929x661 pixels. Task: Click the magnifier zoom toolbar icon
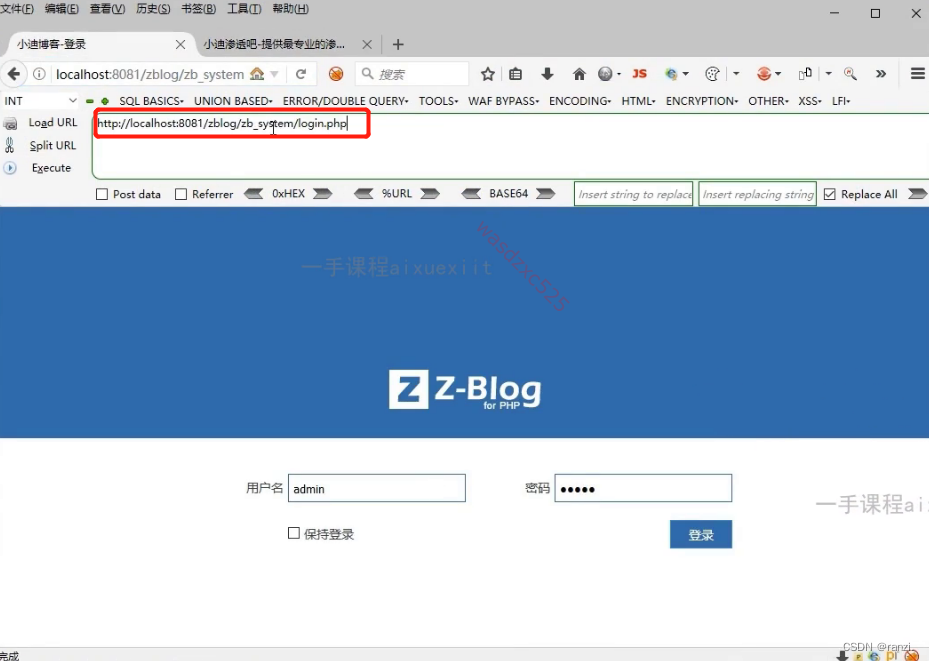coord(850,74)
